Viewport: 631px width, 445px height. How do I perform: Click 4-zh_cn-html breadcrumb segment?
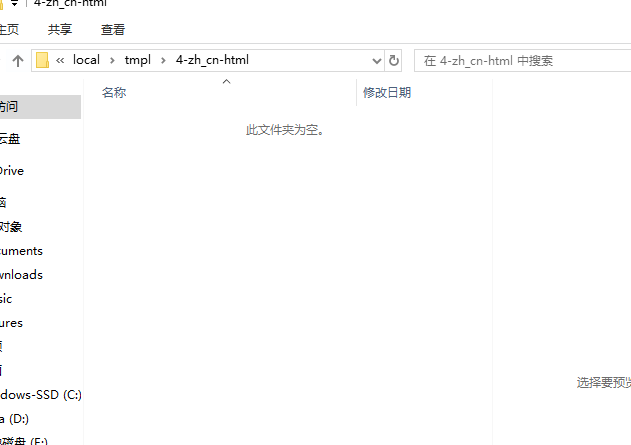point(212,60)
